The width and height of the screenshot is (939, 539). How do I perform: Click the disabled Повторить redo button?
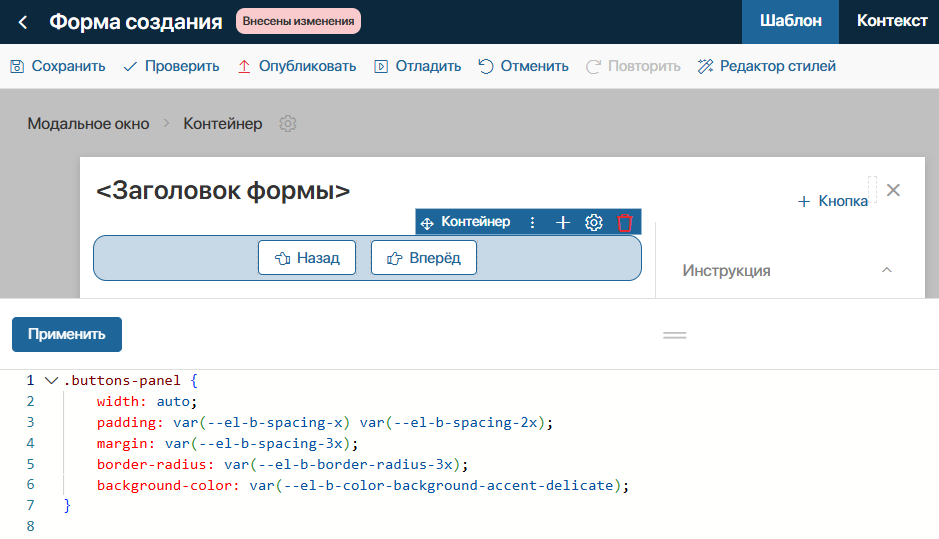[x=633, y=66]
